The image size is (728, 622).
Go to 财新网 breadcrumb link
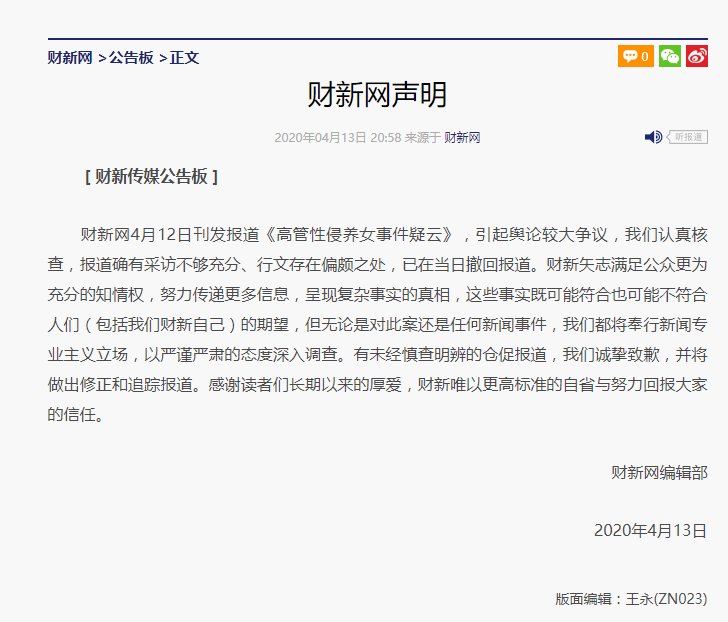[70, 58]
